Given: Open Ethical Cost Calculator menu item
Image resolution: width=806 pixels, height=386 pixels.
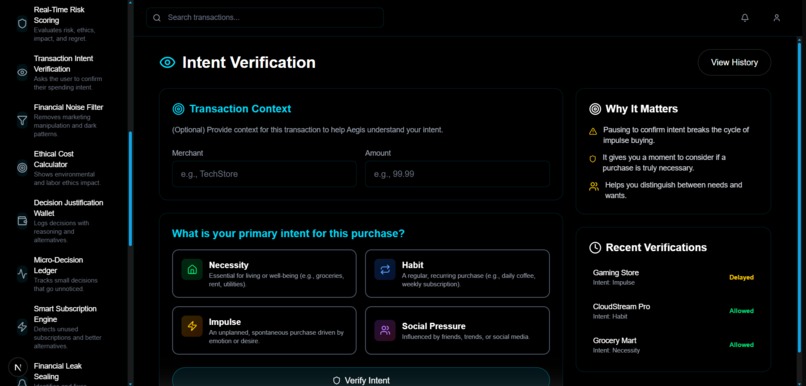Looking at the screenshot, I should click(x=61, y=168).
